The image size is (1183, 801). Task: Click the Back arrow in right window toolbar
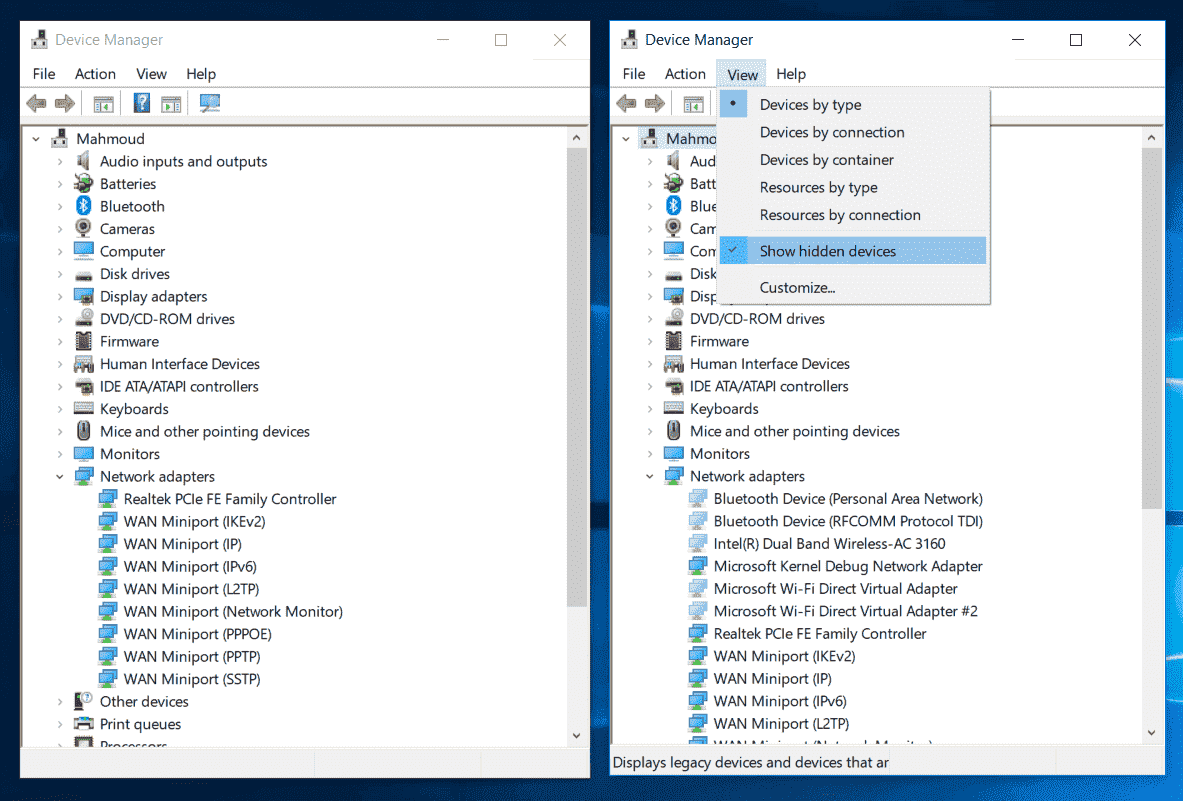(626, 103)
